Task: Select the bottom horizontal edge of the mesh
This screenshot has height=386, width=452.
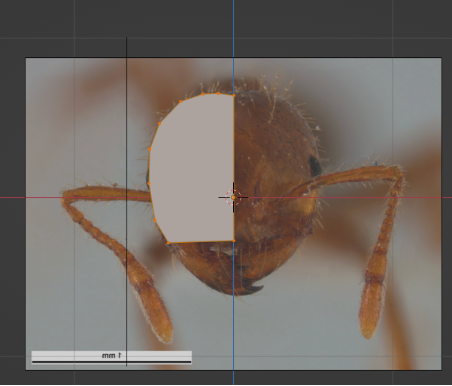Action: click(201, 242)
